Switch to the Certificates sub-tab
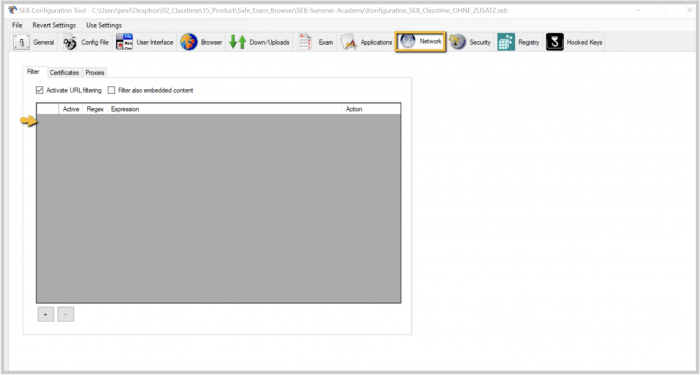 pyautogui.click(x=64, y=72)
